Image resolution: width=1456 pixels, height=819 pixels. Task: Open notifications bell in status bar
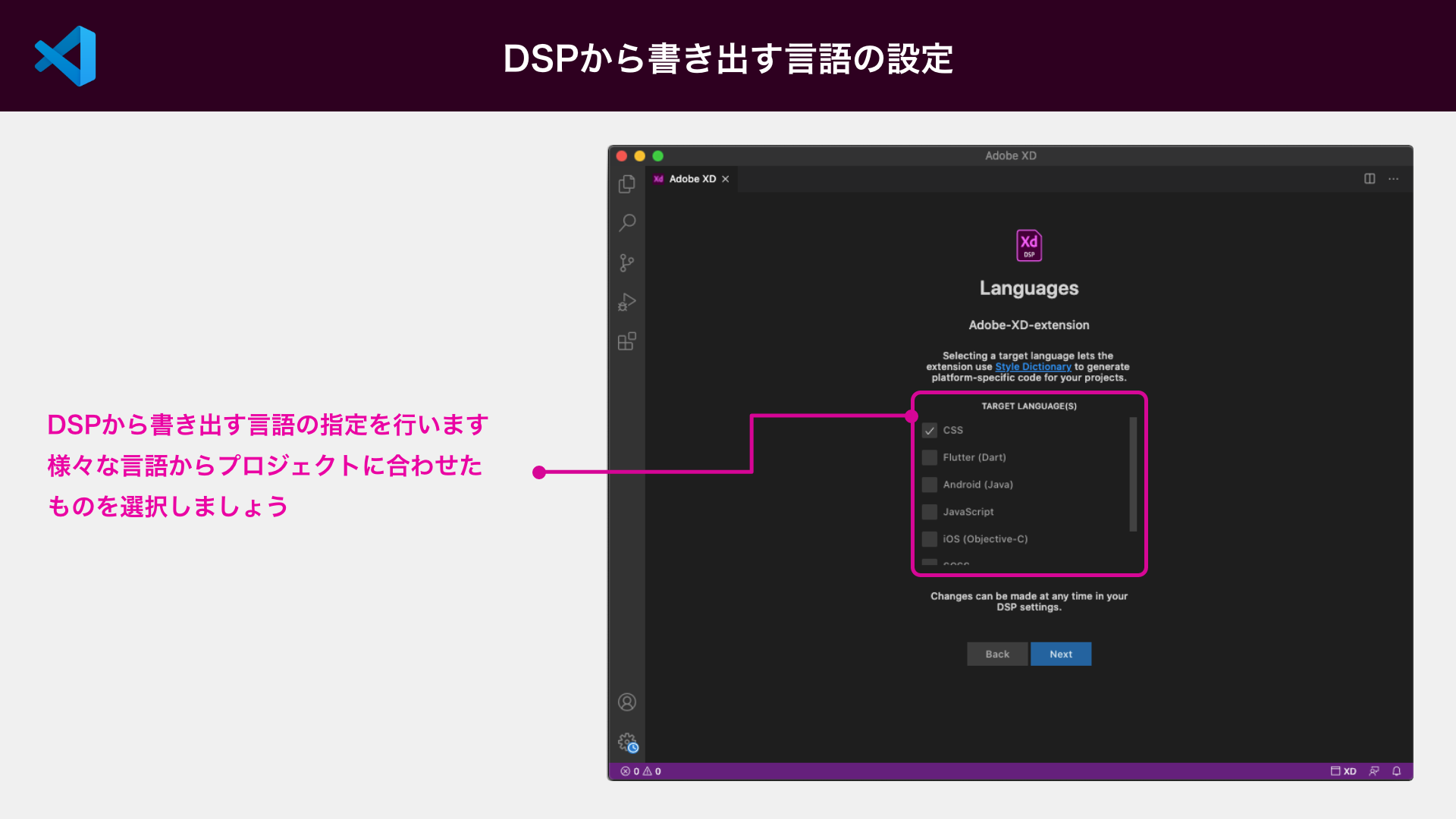click(x=1396, y=771)
